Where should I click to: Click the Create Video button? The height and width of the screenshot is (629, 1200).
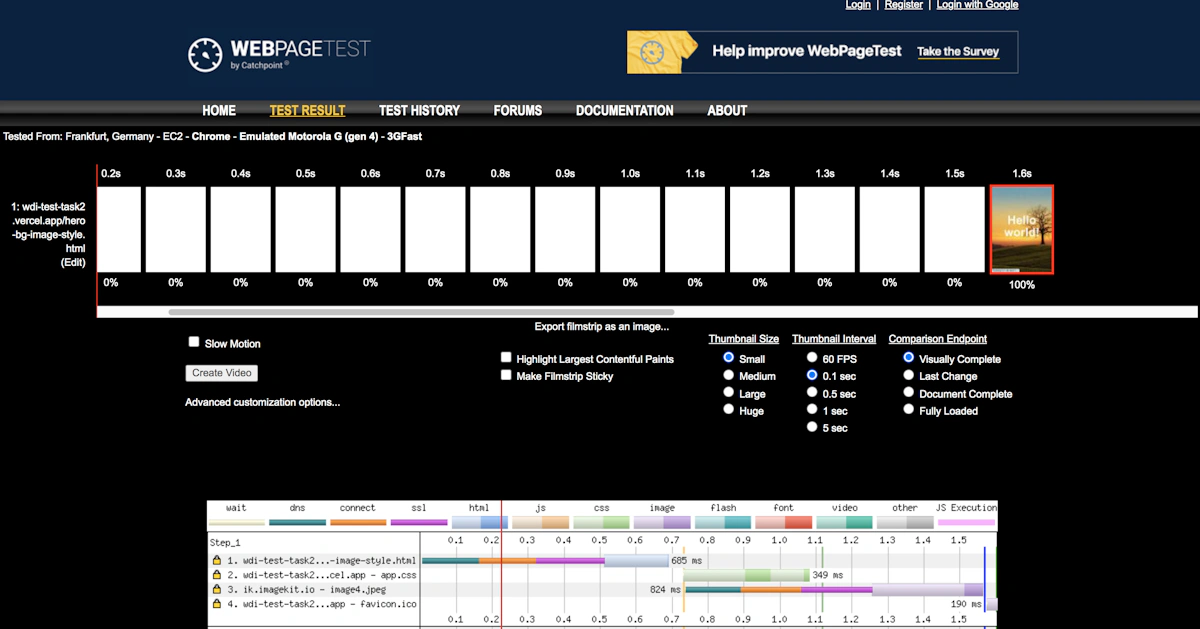coord(222,373)
